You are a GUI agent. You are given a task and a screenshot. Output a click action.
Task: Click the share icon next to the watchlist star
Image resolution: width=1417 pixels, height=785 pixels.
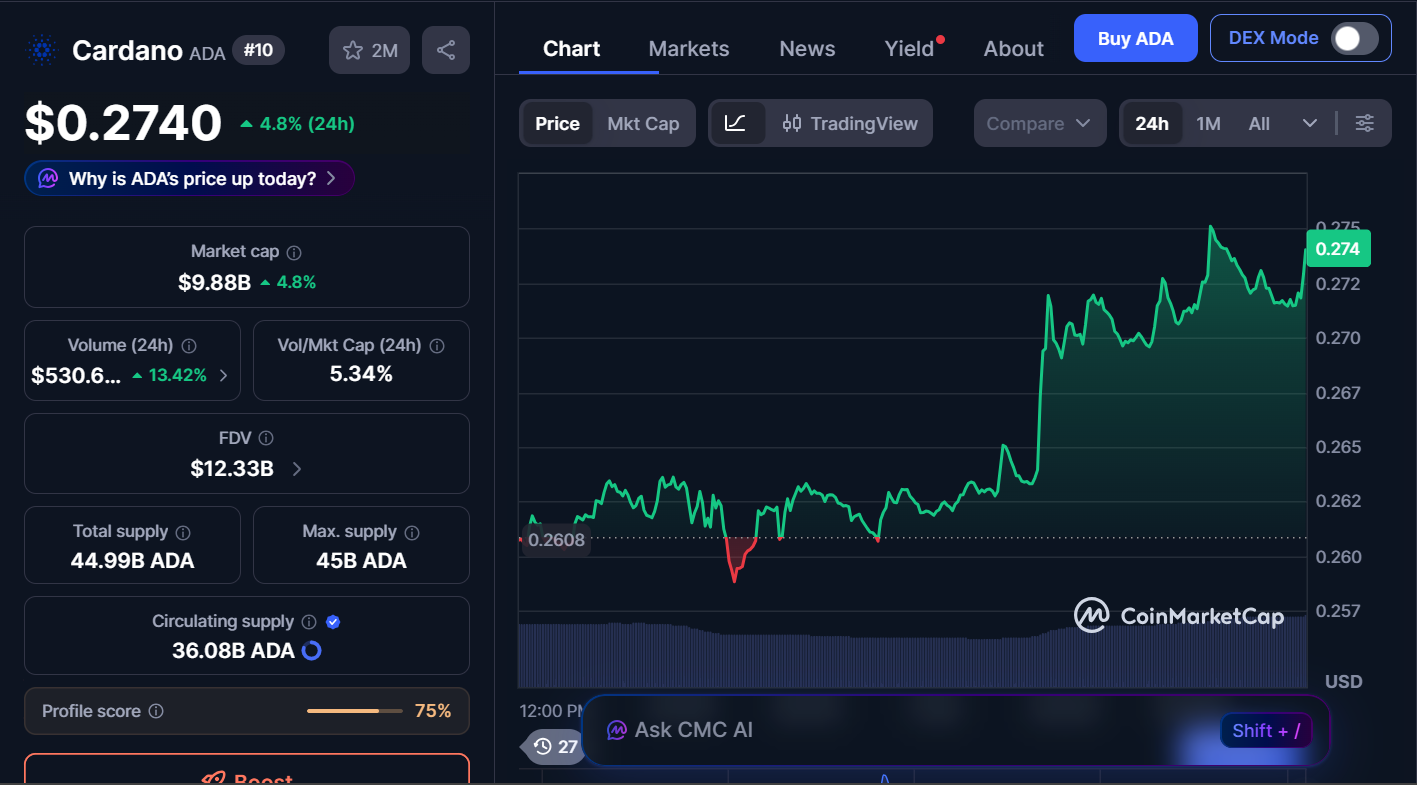[445, 49]
